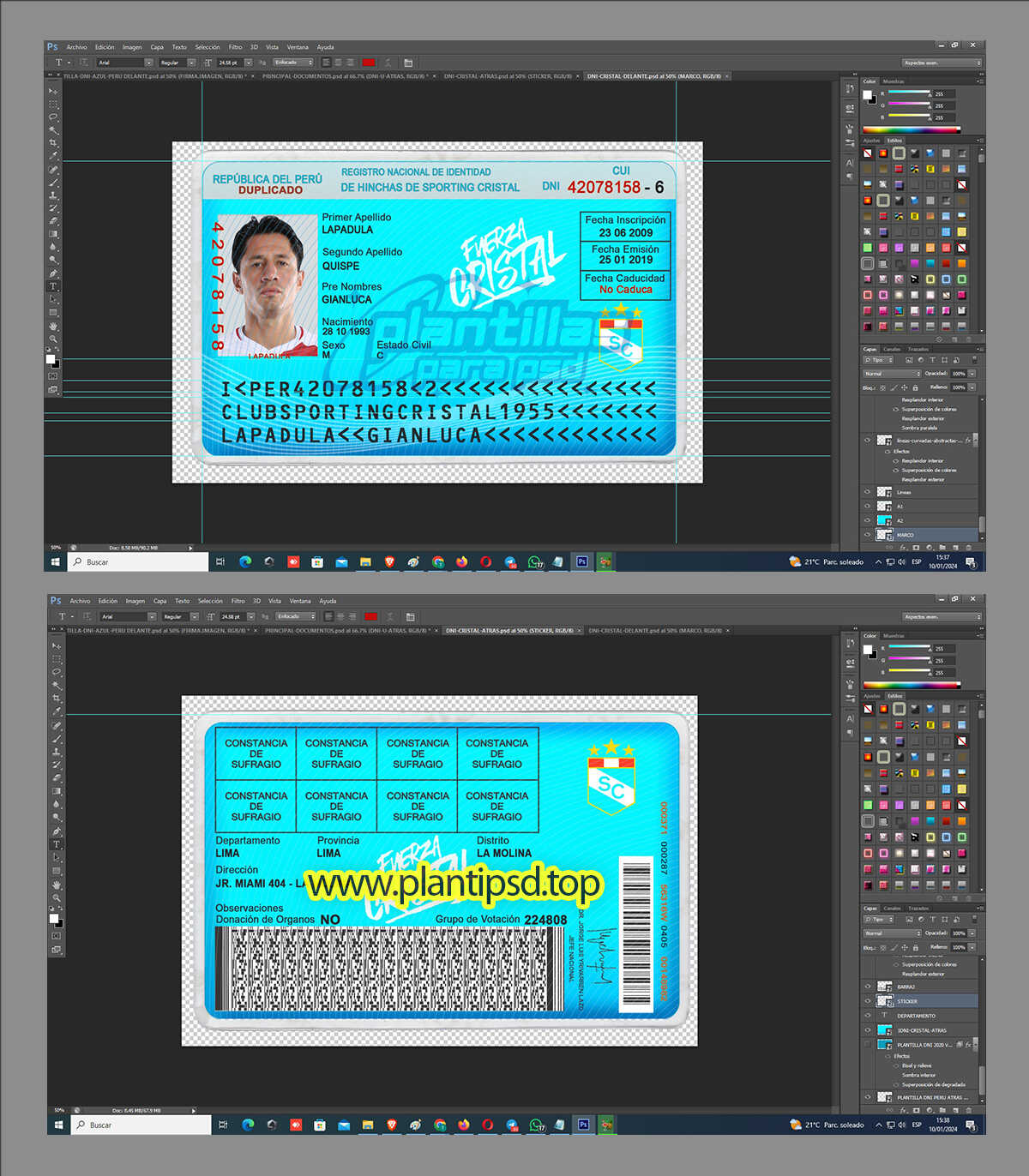Click red text color swatch in DNI-CRISTAL-DELANTE options bar

point(369,63)
